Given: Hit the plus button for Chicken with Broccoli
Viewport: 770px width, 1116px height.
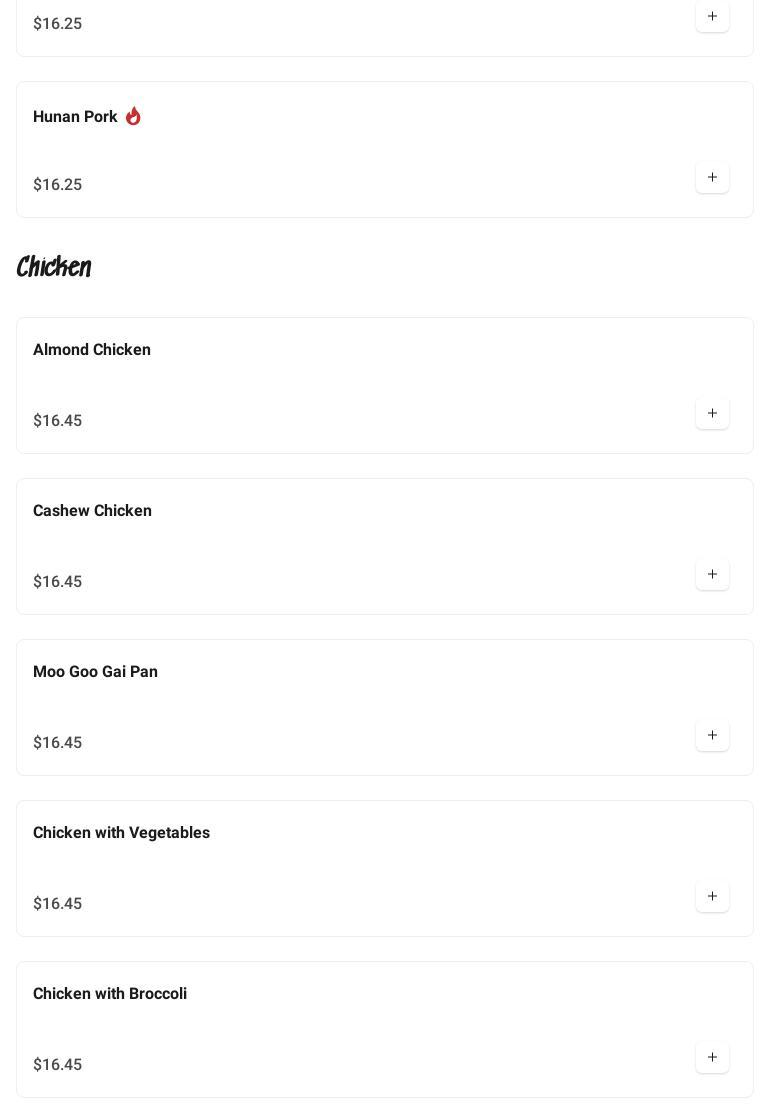Looking at the screenshot, I should click(712, 1058).
